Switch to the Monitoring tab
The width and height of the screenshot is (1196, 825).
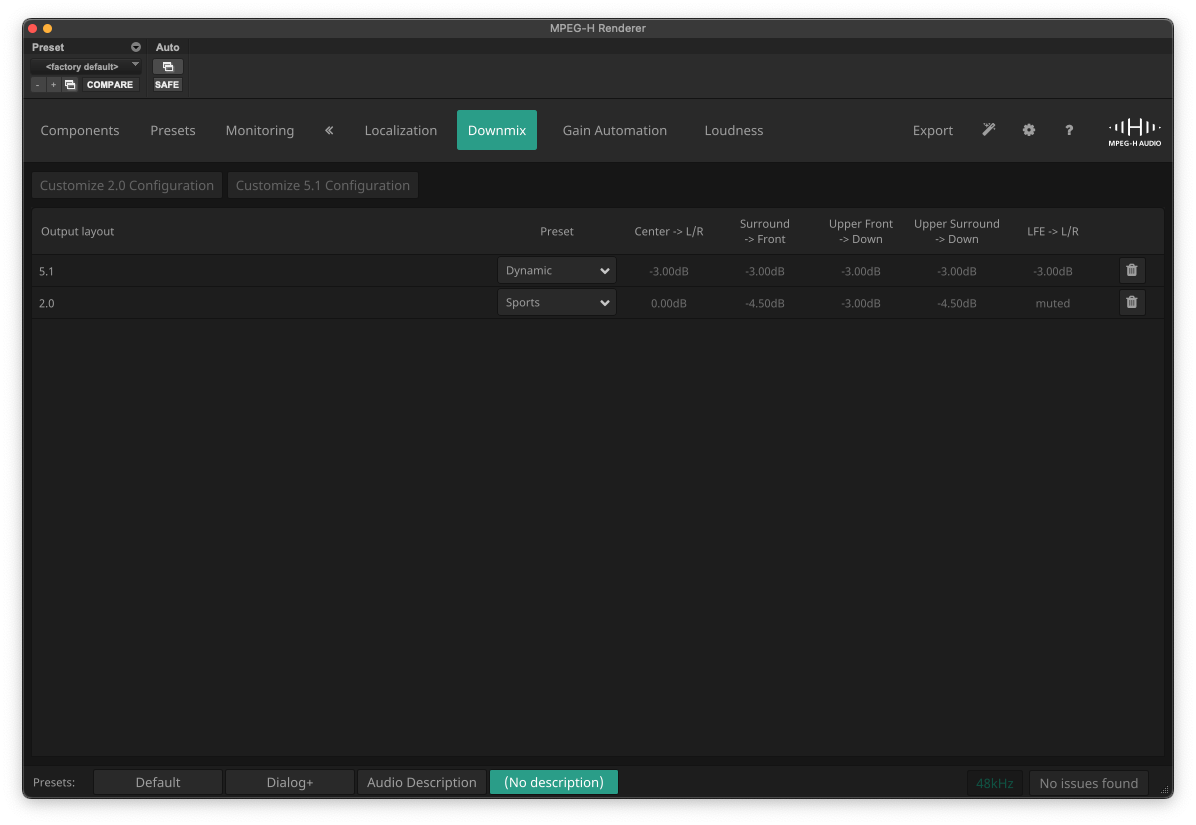click(x=260, y=130)
